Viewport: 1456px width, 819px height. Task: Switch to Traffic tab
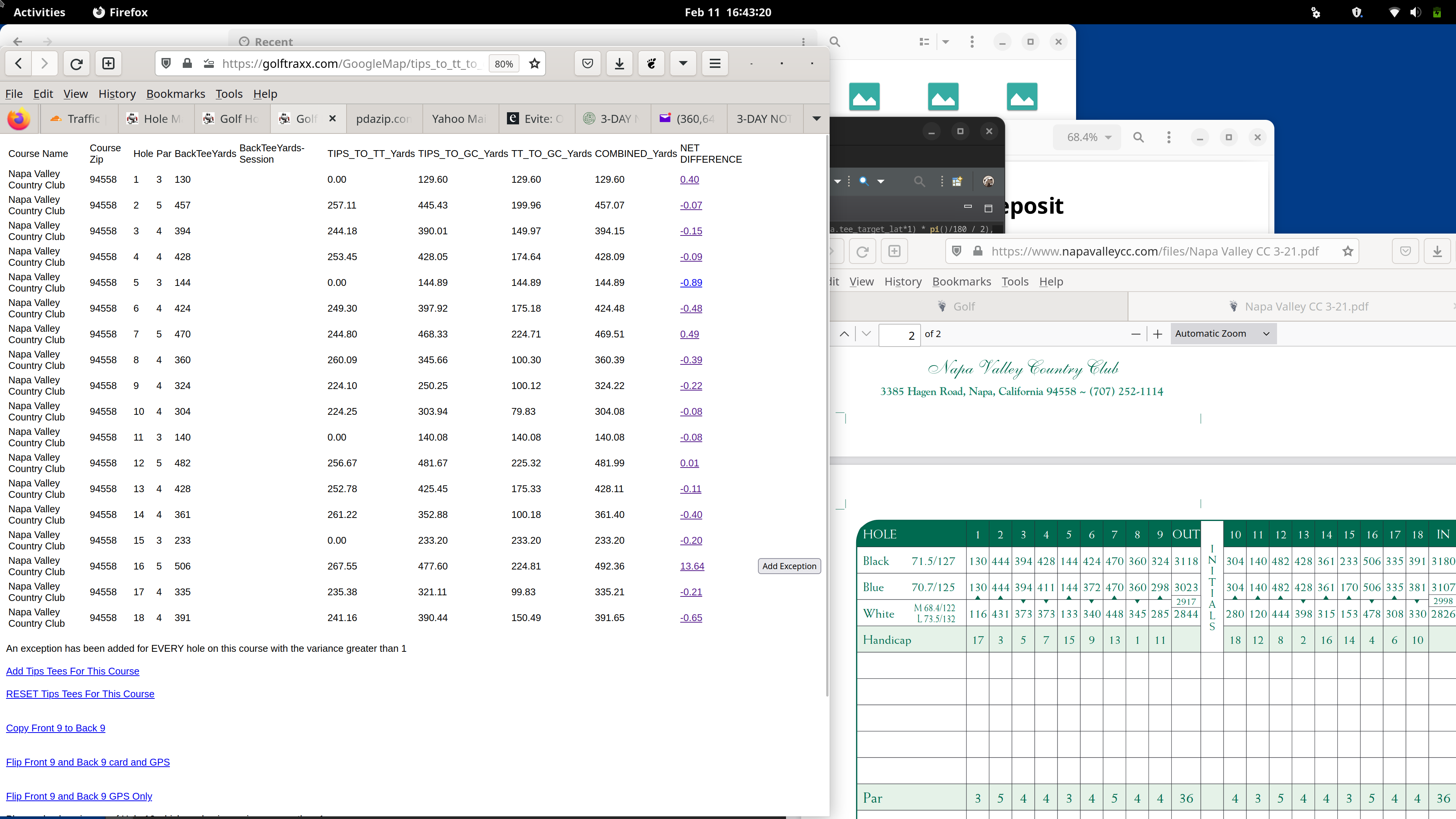(79, 119)
